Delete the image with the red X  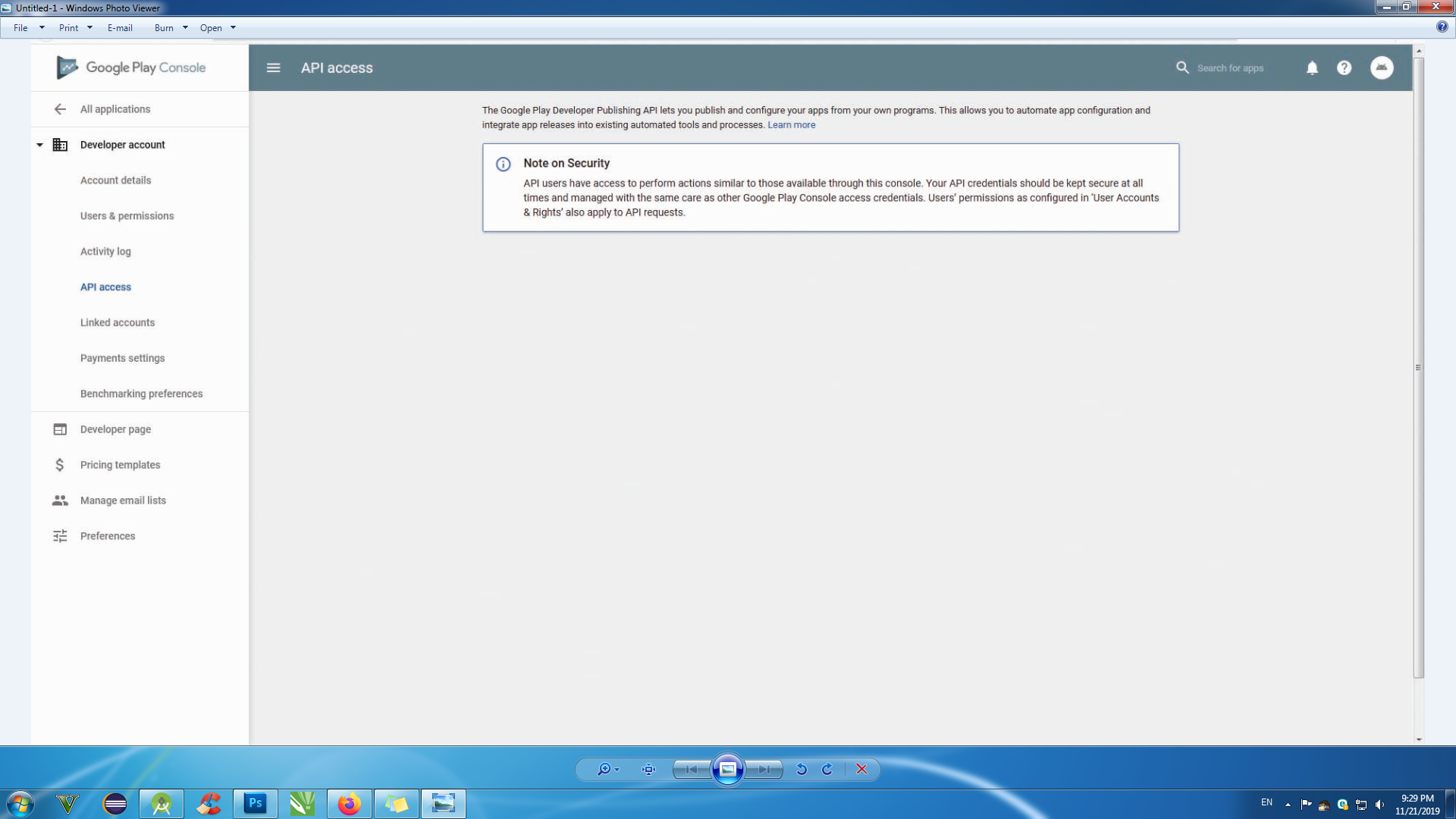point(861,770)
